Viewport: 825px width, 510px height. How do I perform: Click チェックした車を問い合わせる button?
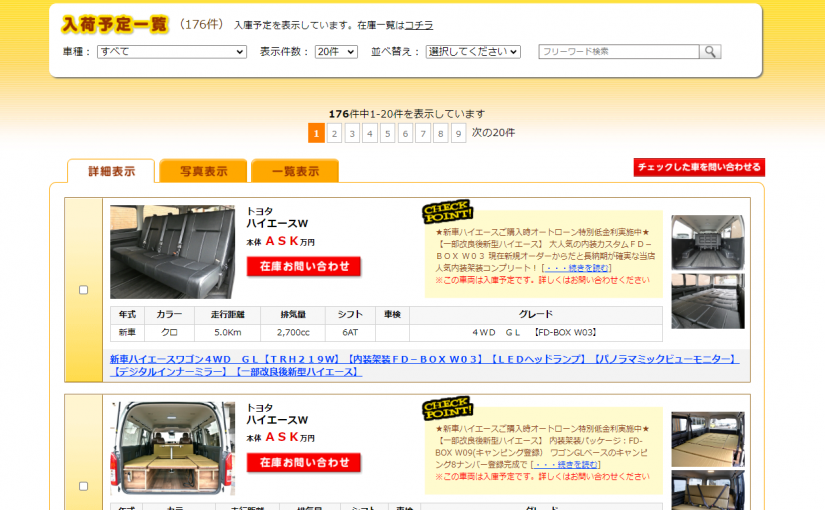pyautogui.click(x=699, y=167)
